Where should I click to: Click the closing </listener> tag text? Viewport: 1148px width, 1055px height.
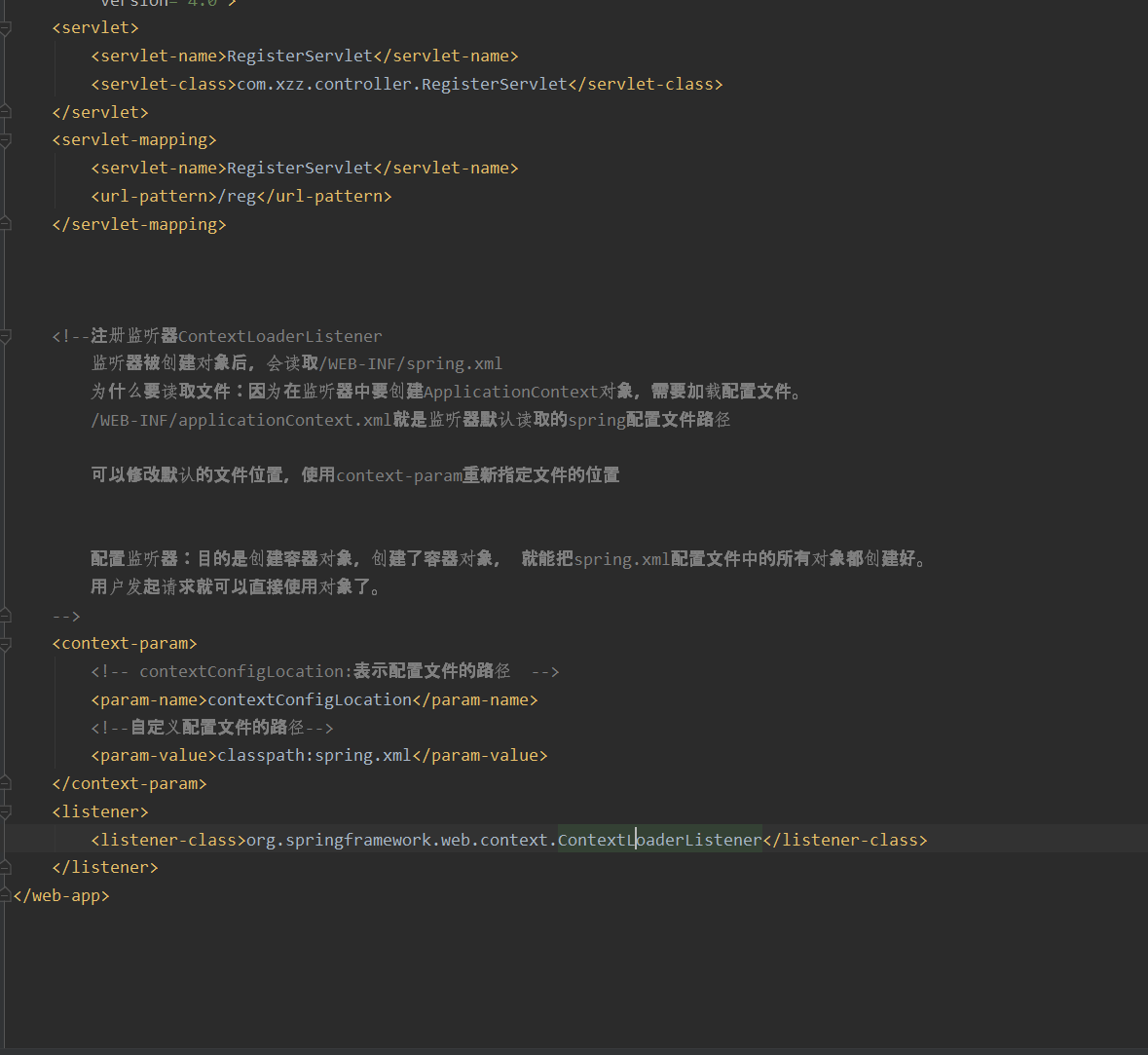(x=105, y=867)
